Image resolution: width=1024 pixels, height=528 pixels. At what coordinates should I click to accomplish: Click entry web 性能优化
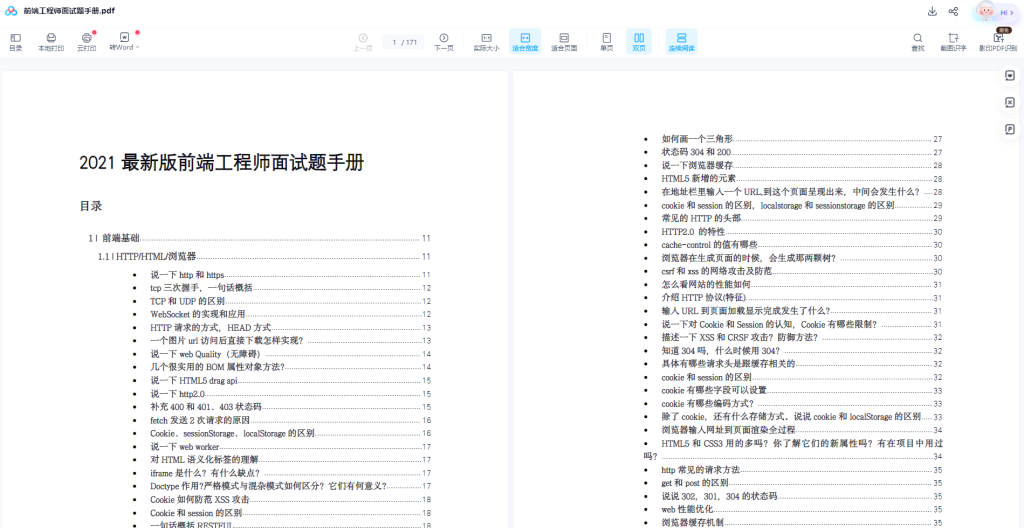(802, 509)
